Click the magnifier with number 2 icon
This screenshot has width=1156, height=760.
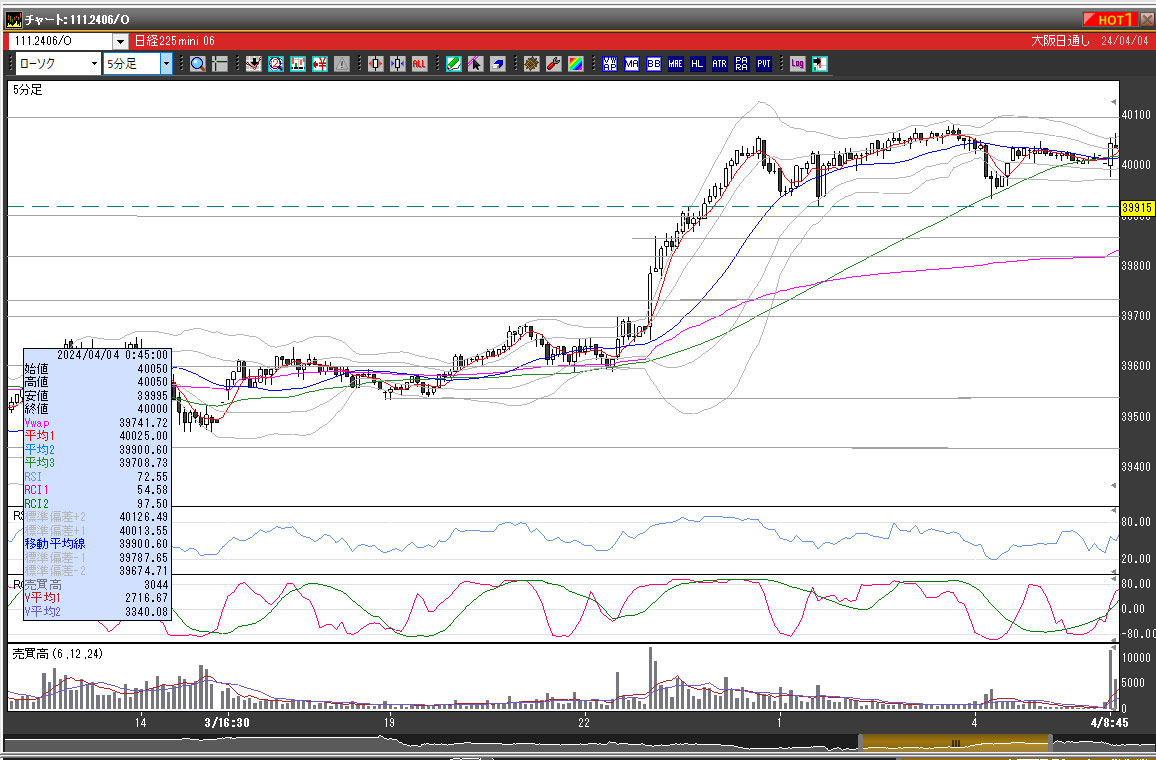pos(276,64)
